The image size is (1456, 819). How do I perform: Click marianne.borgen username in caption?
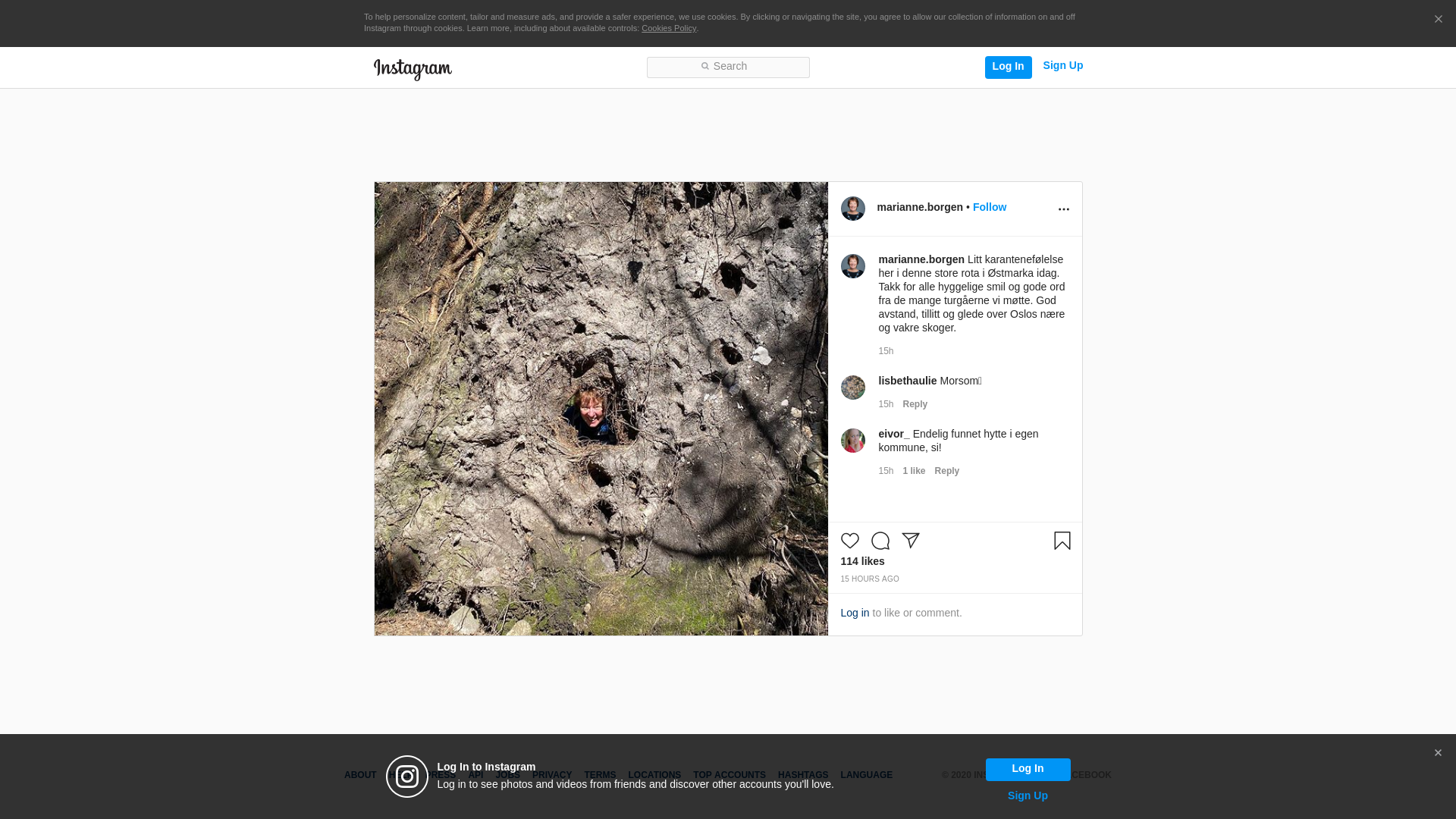click(921, 259)
